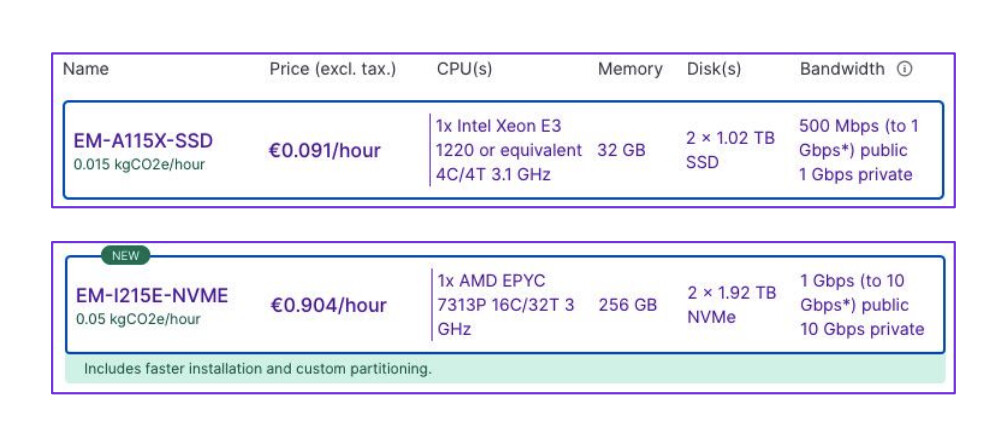Image resolution: width=994 pixels, height=438 pixels.
Task: Click the CPU(s) column header
Action: [x=464, y=69]
